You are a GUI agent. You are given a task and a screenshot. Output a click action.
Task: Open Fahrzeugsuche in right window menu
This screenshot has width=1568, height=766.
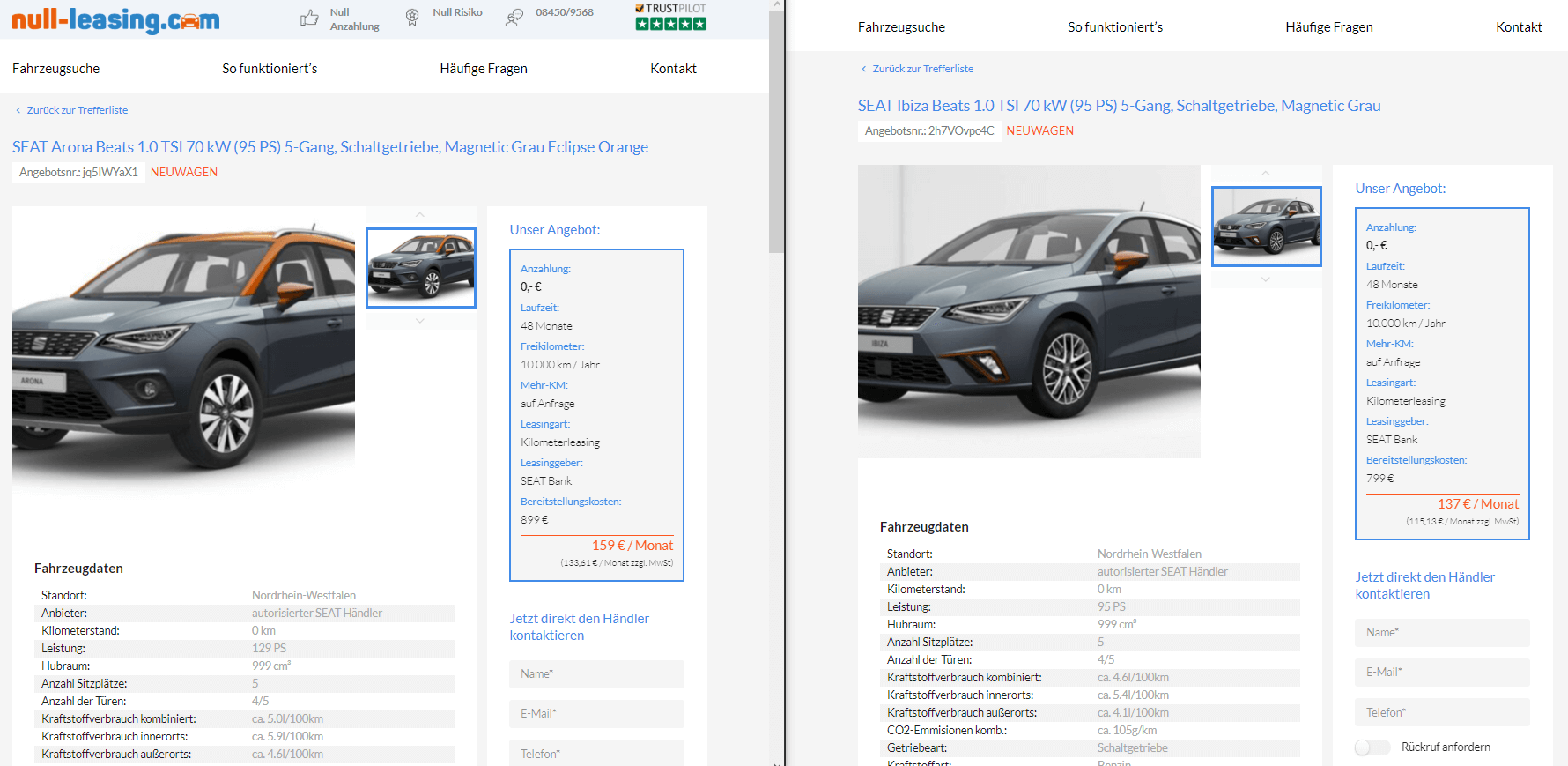tap(901, 27)
